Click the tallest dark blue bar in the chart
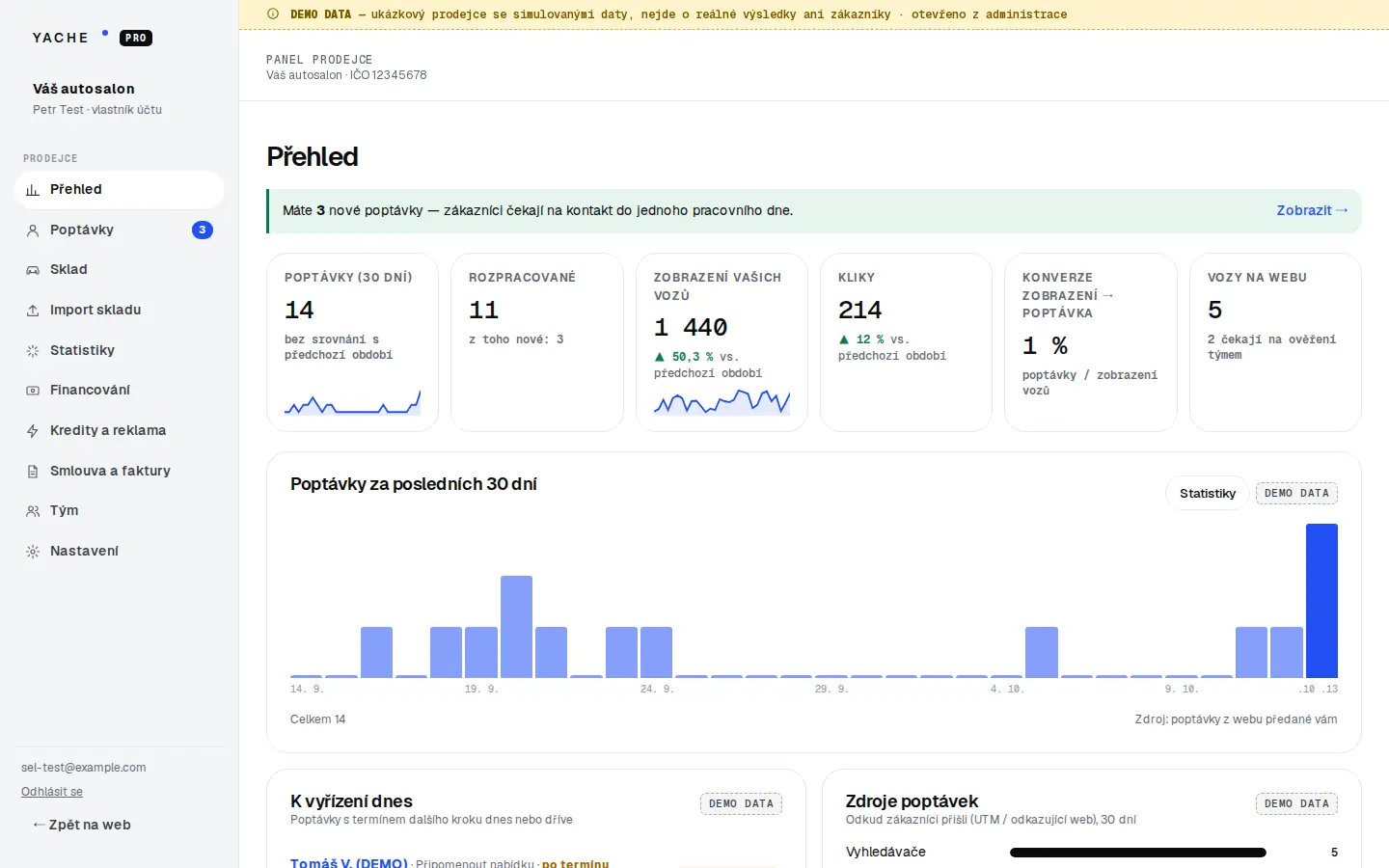 (1321, 601)
